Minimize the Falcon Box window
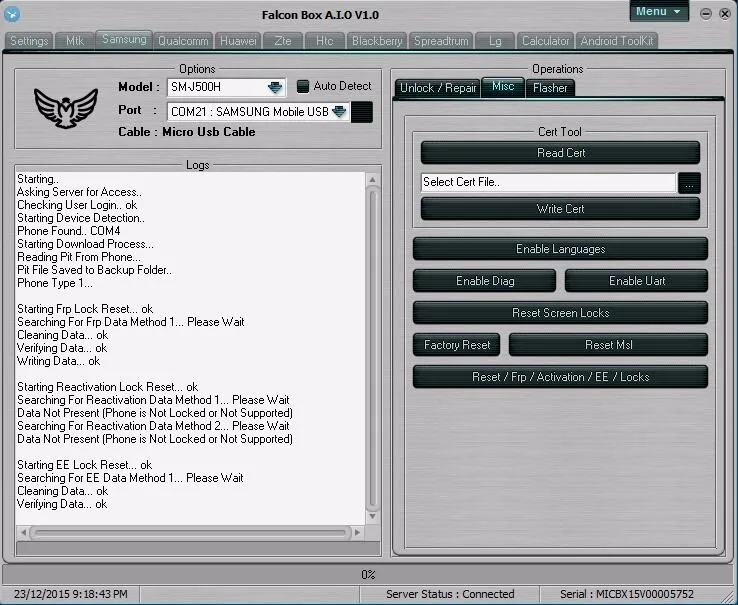The image size is (738, 605). click(x=706, y=14)
